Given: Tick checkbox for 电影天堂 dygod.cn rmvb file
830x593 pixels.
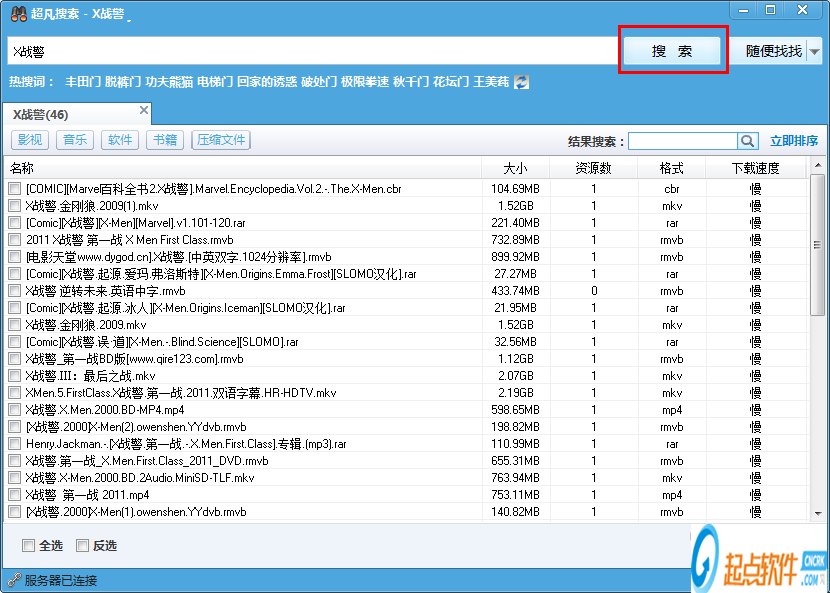Looking at the screenshot, I should (x=15, y=257).
